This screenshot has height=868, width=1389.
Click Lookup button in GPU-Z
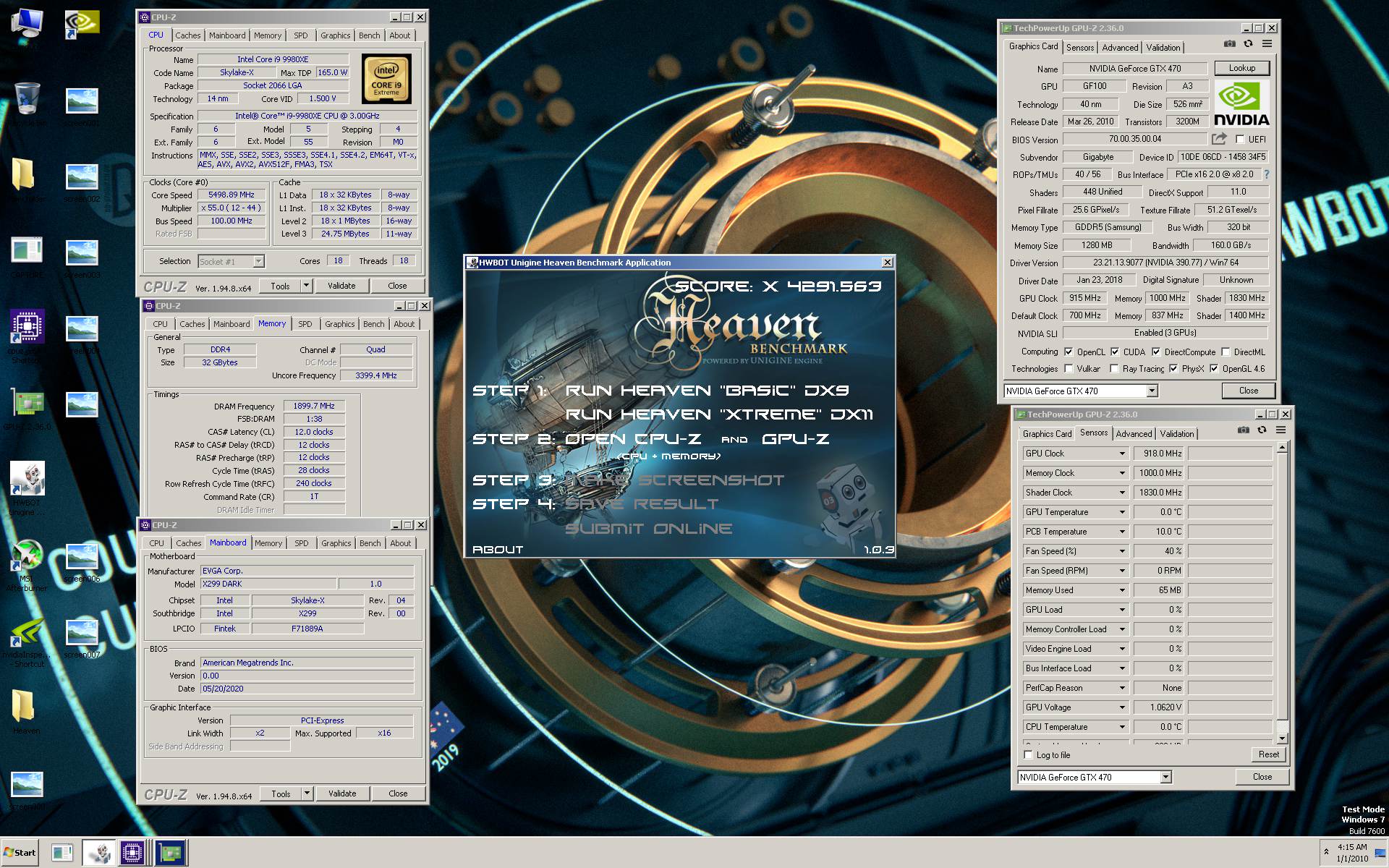pos(1241,68)
